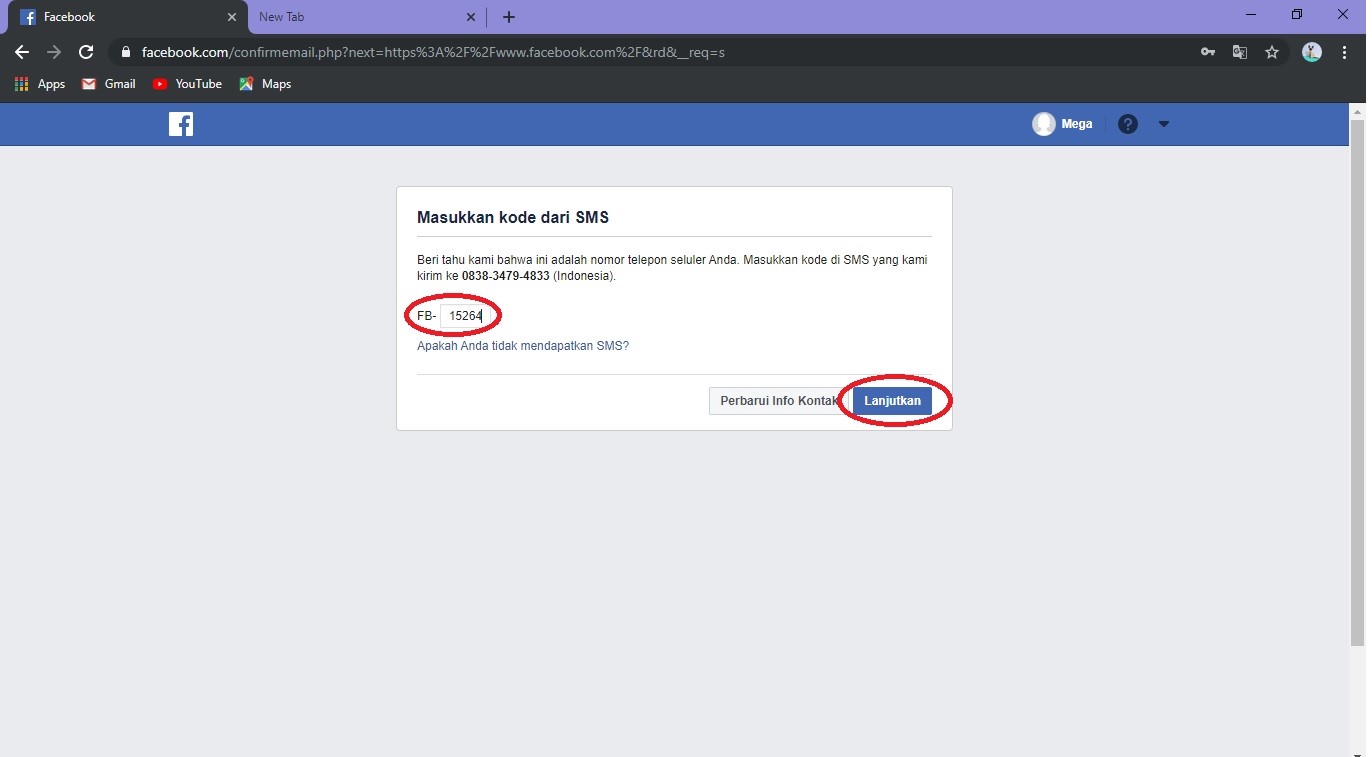Focus the address bar URL
This screenshot has height=757, width=1372.
pyautogui.click(x=433, y=52)
